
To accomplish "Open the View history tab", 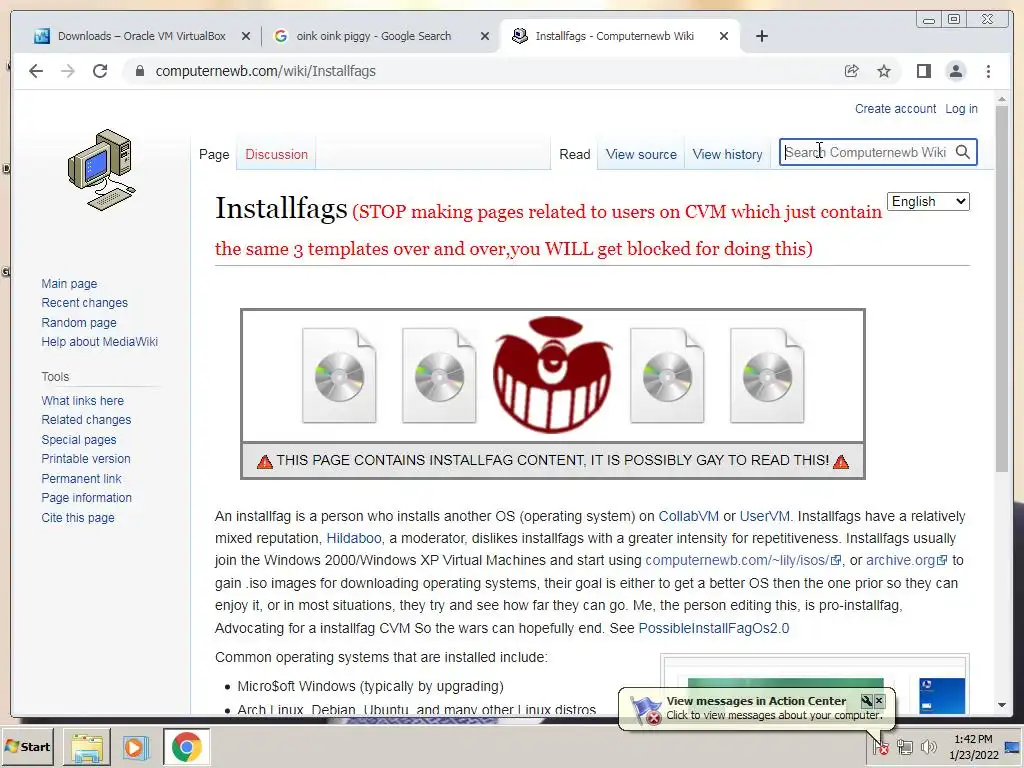I will pos(728,155).
